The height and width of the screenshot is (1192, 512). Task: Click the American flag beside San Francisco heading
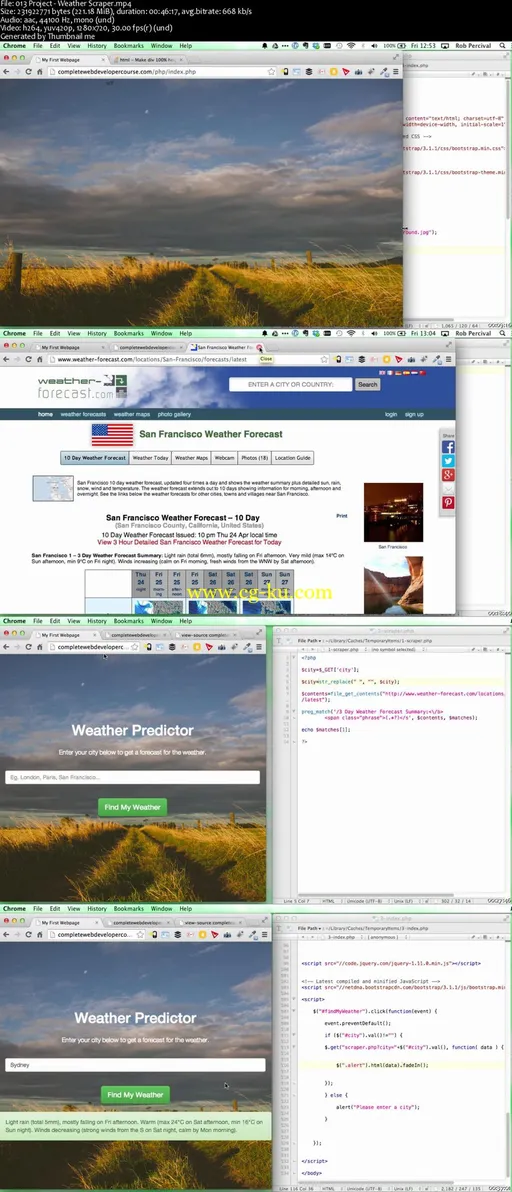pos(112,434)
